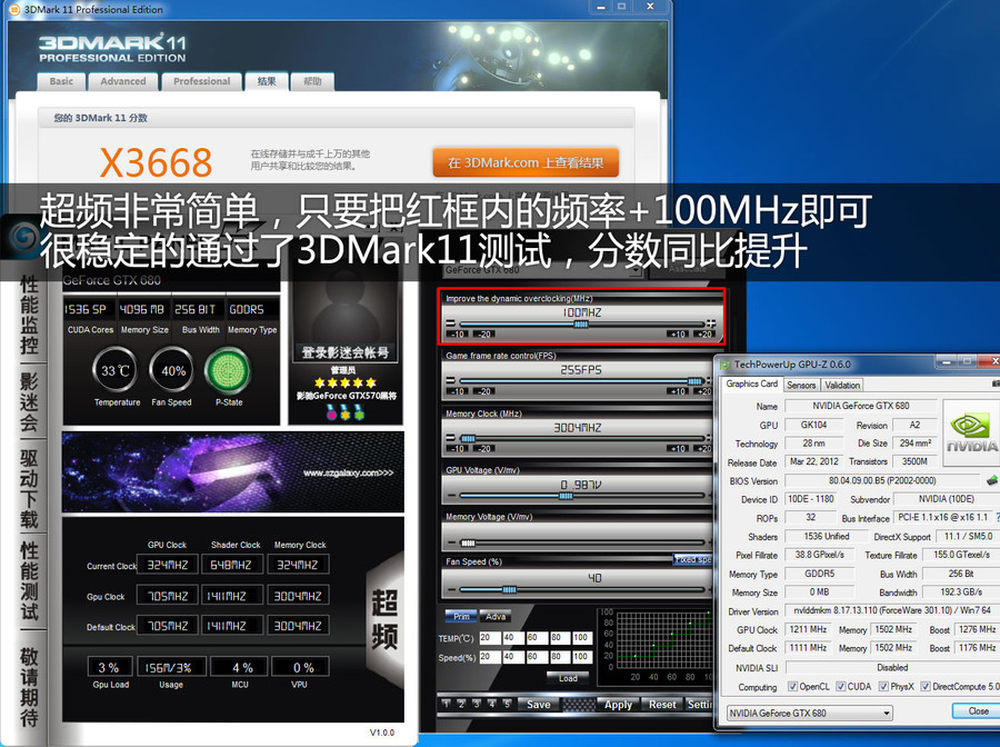1000x747 pixels.
Task: Click the Game frame rate slider handle
Action: point(695,381)
